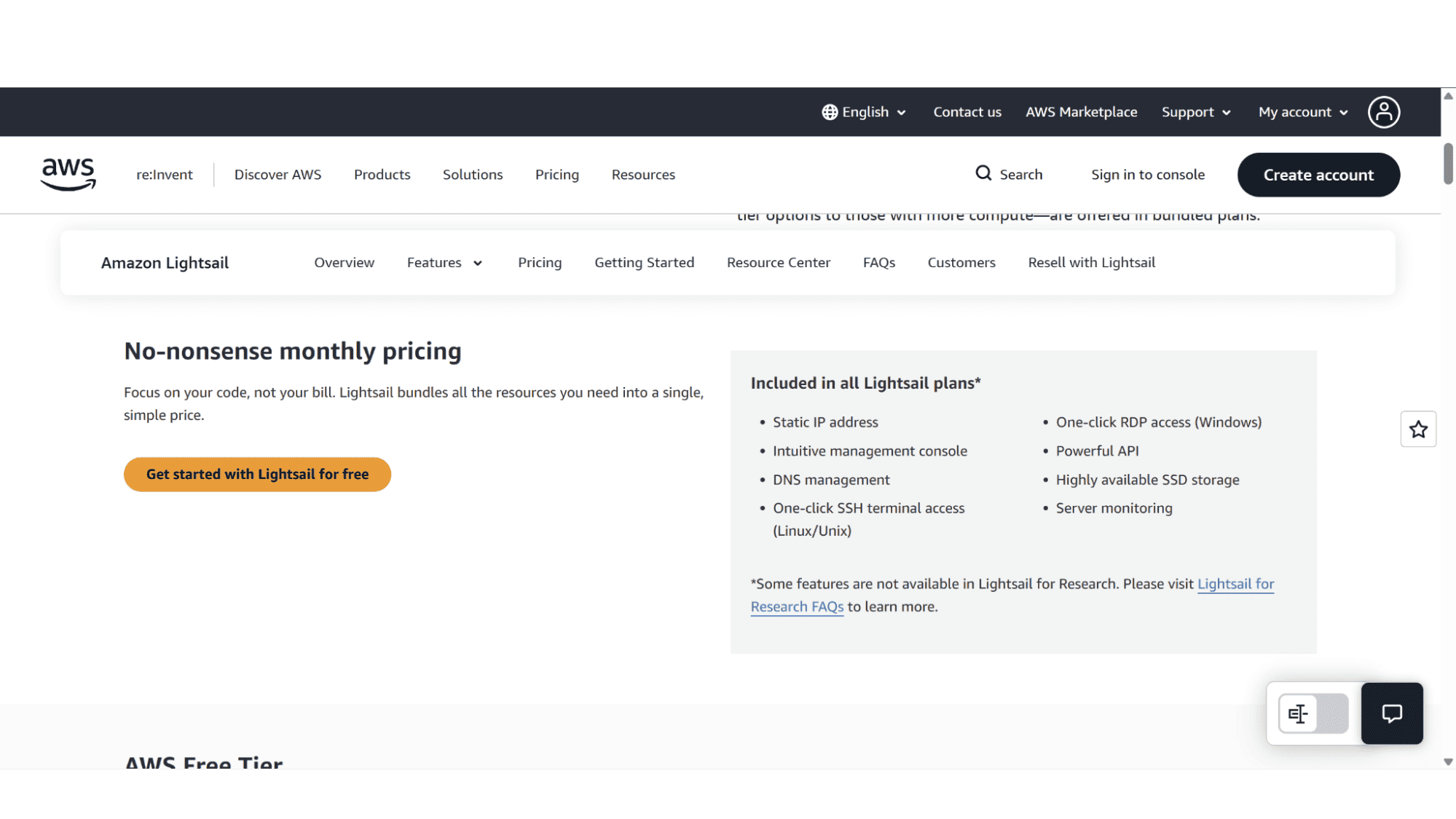Open the AWS Marketplace link

pyautogui.click(x=1081, y=112)
